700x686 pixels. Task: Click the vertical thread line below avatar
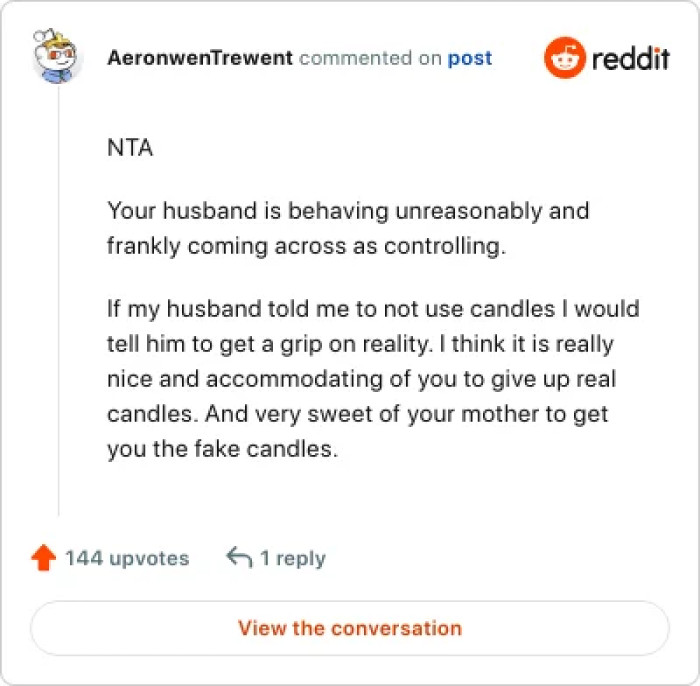tap(58, 300)
